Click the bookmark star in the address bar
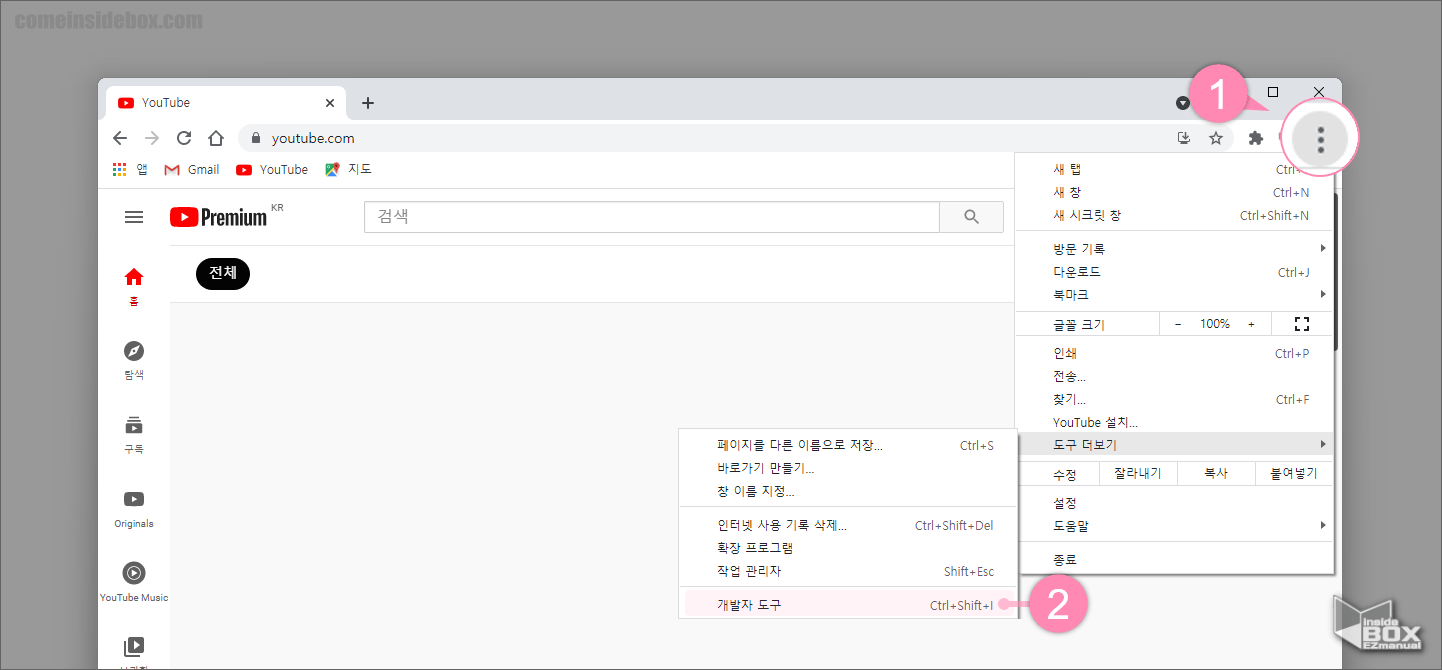 coord(1216,138)
